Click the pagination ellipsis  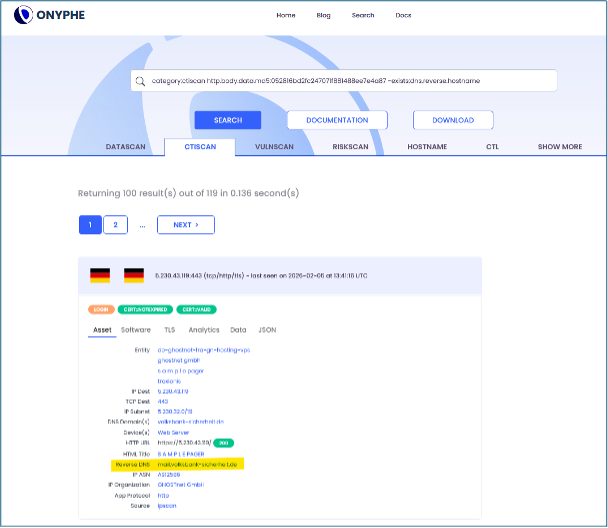tap(142, 225)
